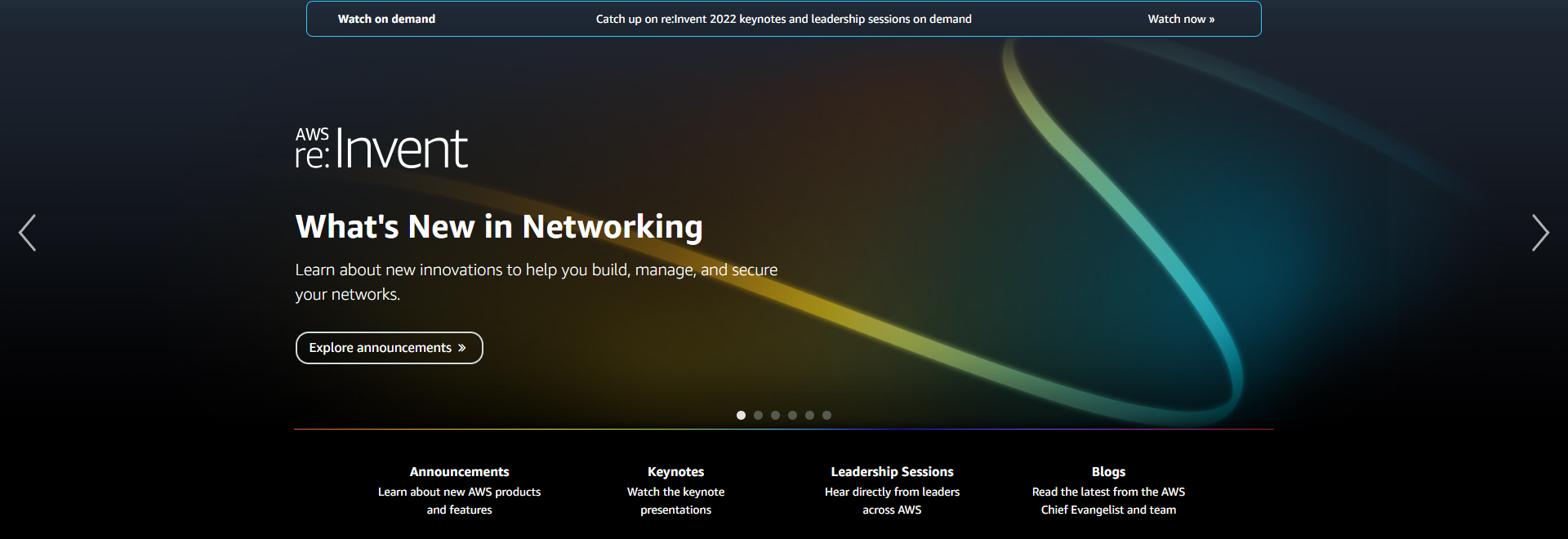
Task: Select the second carousel dot
Action: (x=758, y=415)
